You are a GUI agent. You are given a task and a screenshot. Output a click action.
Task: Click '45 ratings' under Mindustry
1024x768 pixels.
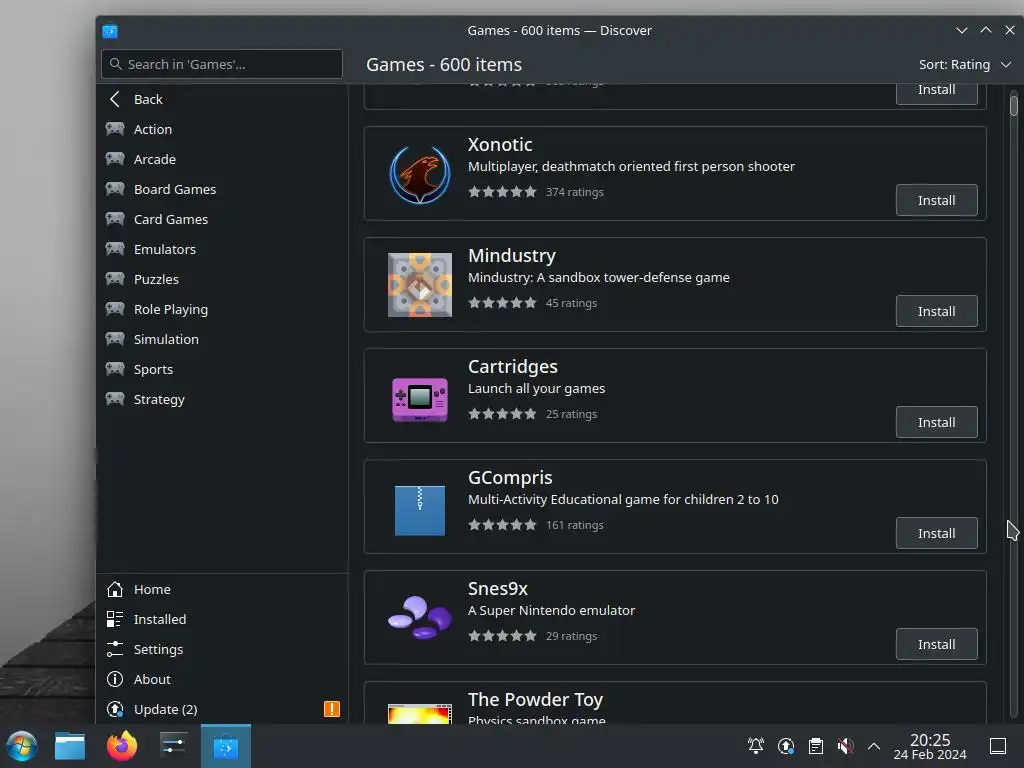(571, 303)
